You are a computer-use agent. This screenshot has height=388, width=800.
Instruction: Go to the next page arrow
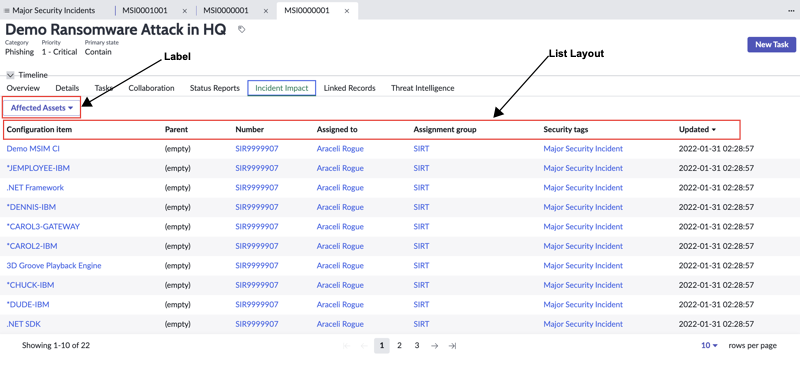(434, 346)
